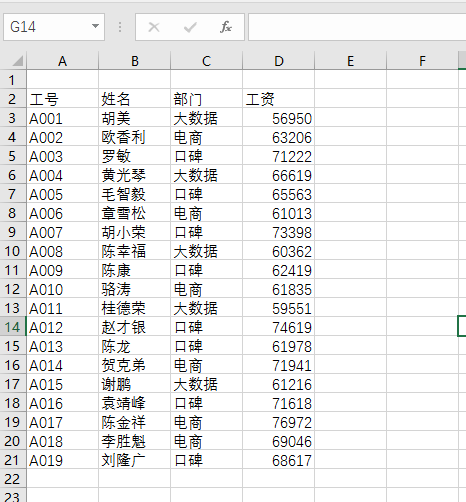Click the Enter checkmark formula icon

(x=190, y=27)
